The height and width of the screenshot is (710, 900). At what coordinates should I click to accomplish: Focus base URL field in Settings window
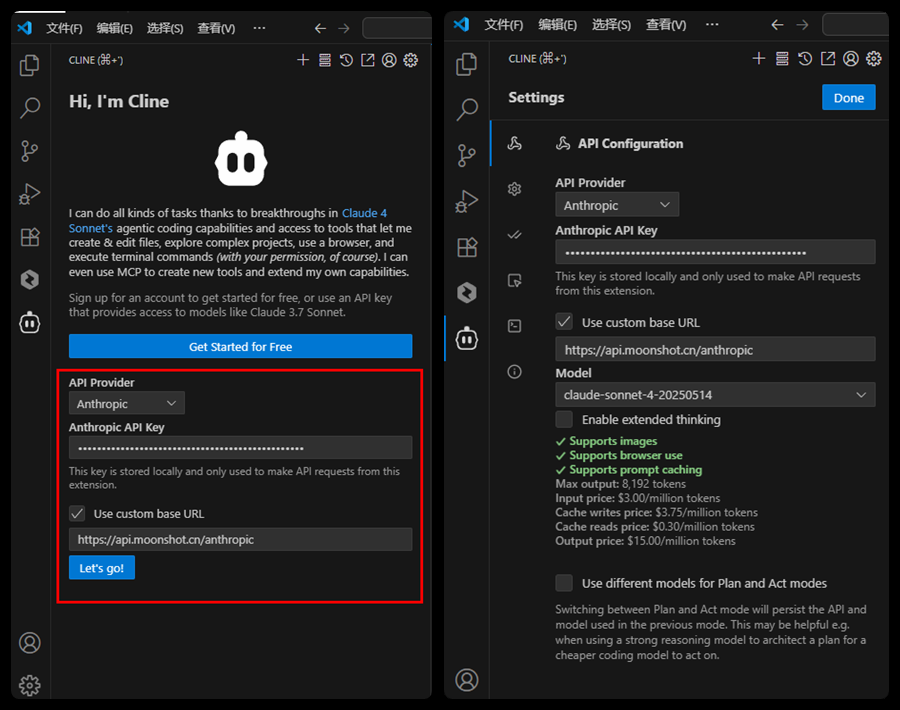[x=715, y=350]
